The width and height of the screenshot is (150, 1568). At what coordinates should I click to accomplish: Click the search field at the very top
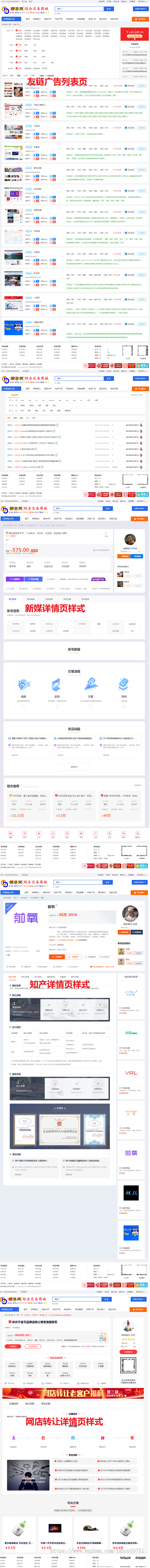point(79,9)
